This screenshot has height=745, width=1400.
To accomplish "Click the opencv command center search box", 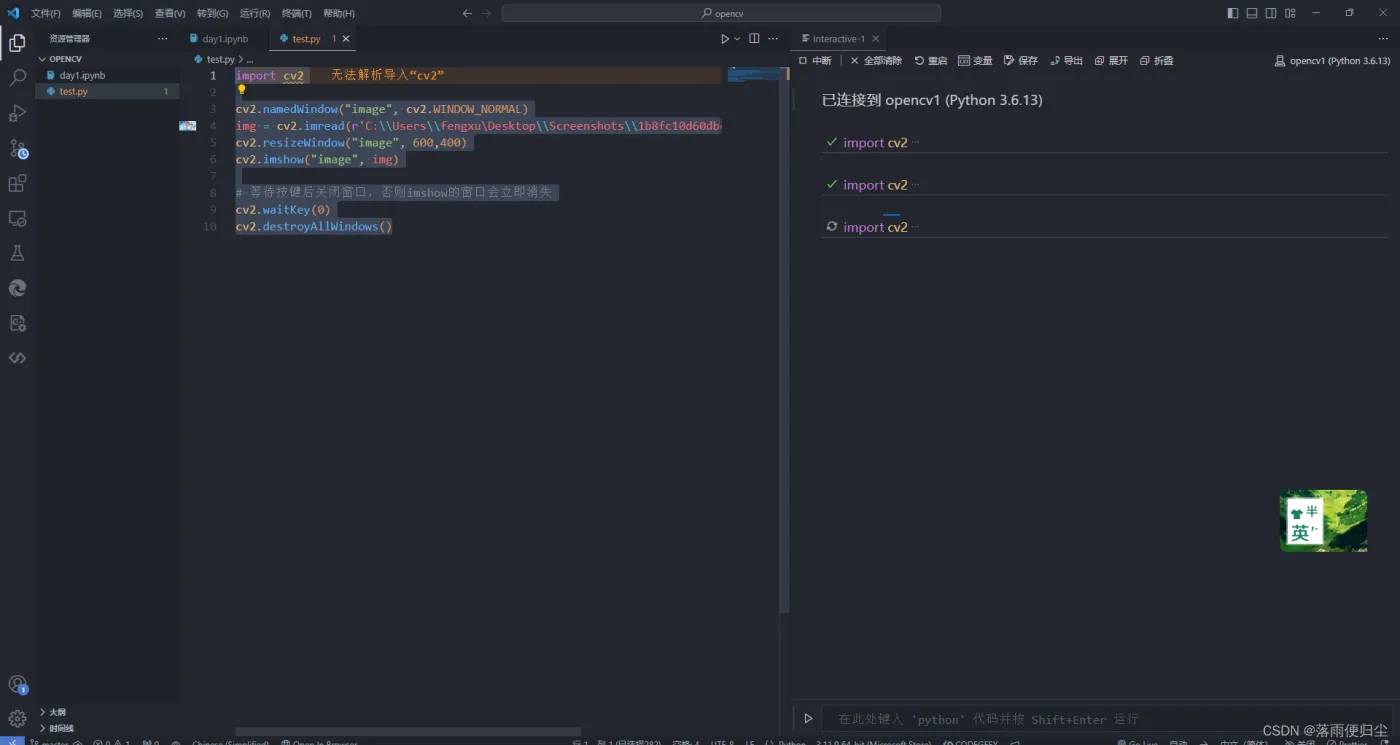I will (x=721, y=13).
